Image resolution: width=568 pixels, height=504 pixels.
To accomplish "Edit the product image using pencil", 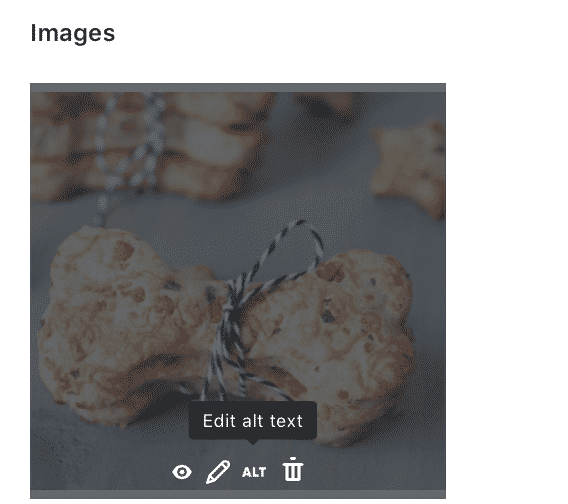I will coord(218,472).
